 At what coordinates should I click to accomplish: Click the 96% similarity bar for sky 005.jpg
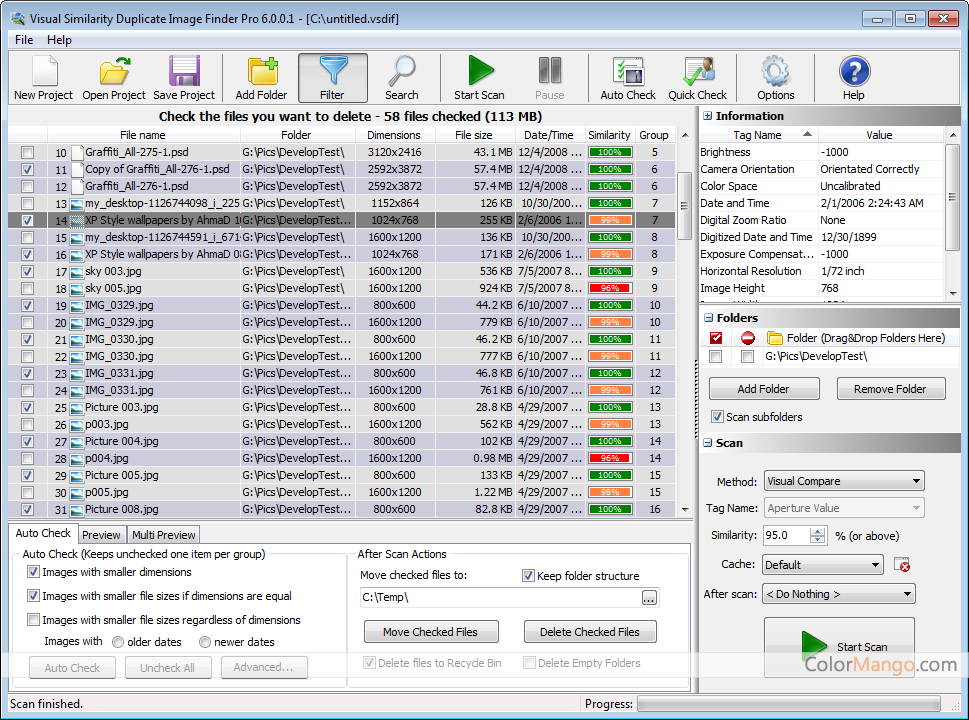[610, 289]
